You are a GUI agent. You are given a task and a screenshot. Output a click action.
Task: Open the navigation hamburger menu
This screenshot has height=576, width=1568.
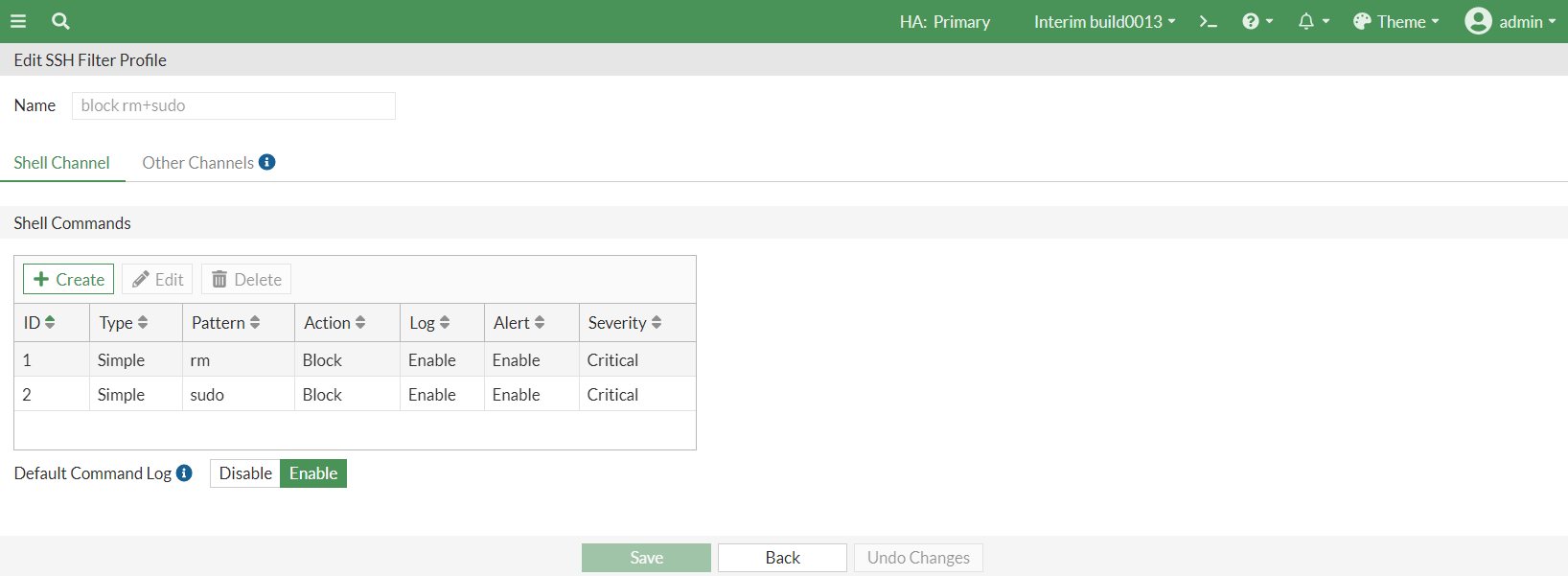(x=17, y=20)
